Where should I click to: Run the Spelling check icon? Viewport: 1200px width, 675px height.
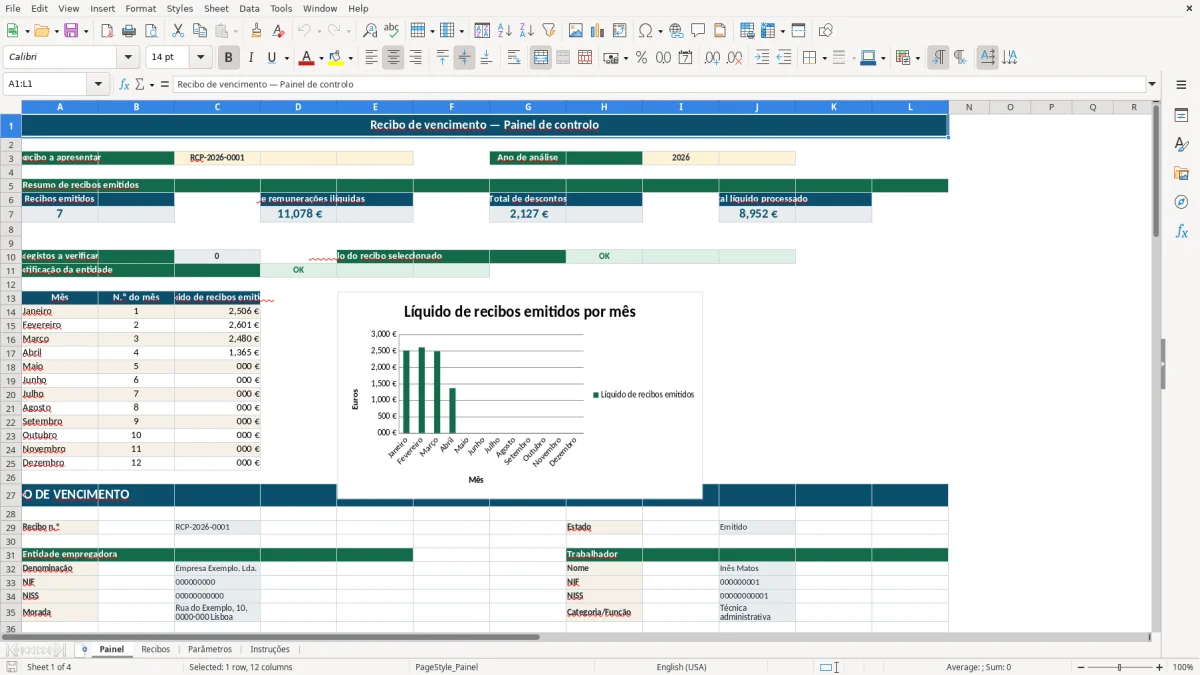pos(392,31)
